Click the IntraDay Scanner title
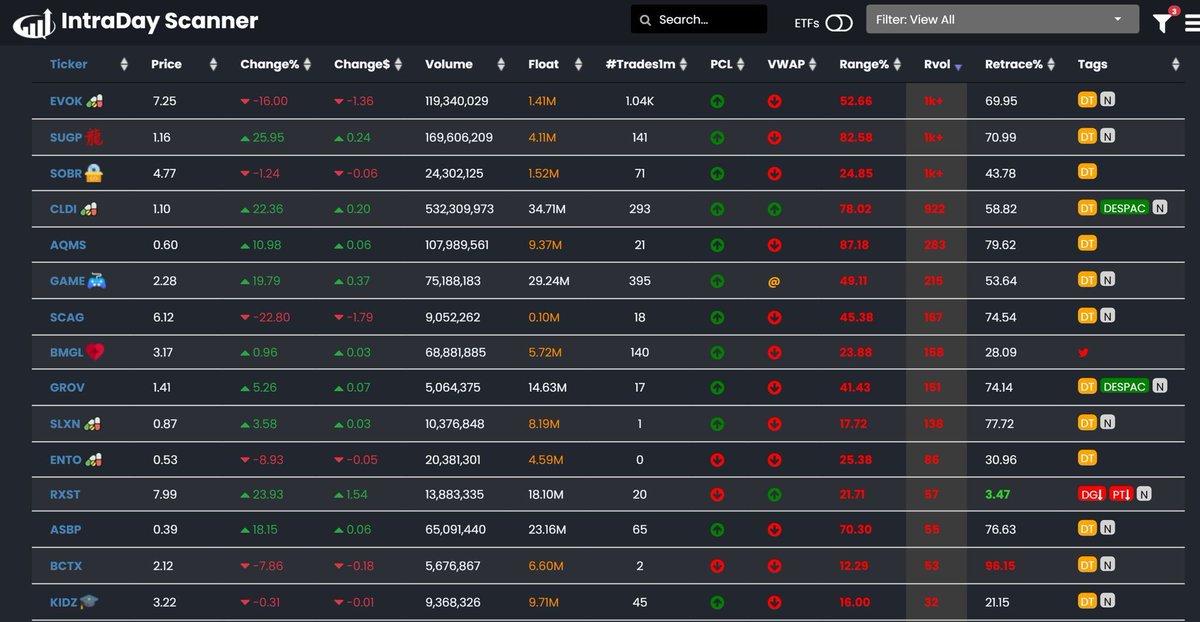Viewport: 1200px width, 622px height. tap(160, 20)
